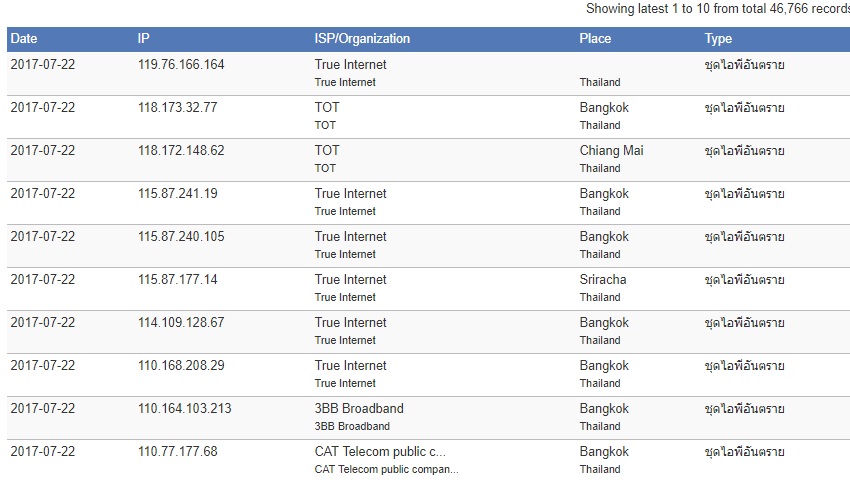
Task: Select IP address 110.164.103.213
Action: click(184, 409)
